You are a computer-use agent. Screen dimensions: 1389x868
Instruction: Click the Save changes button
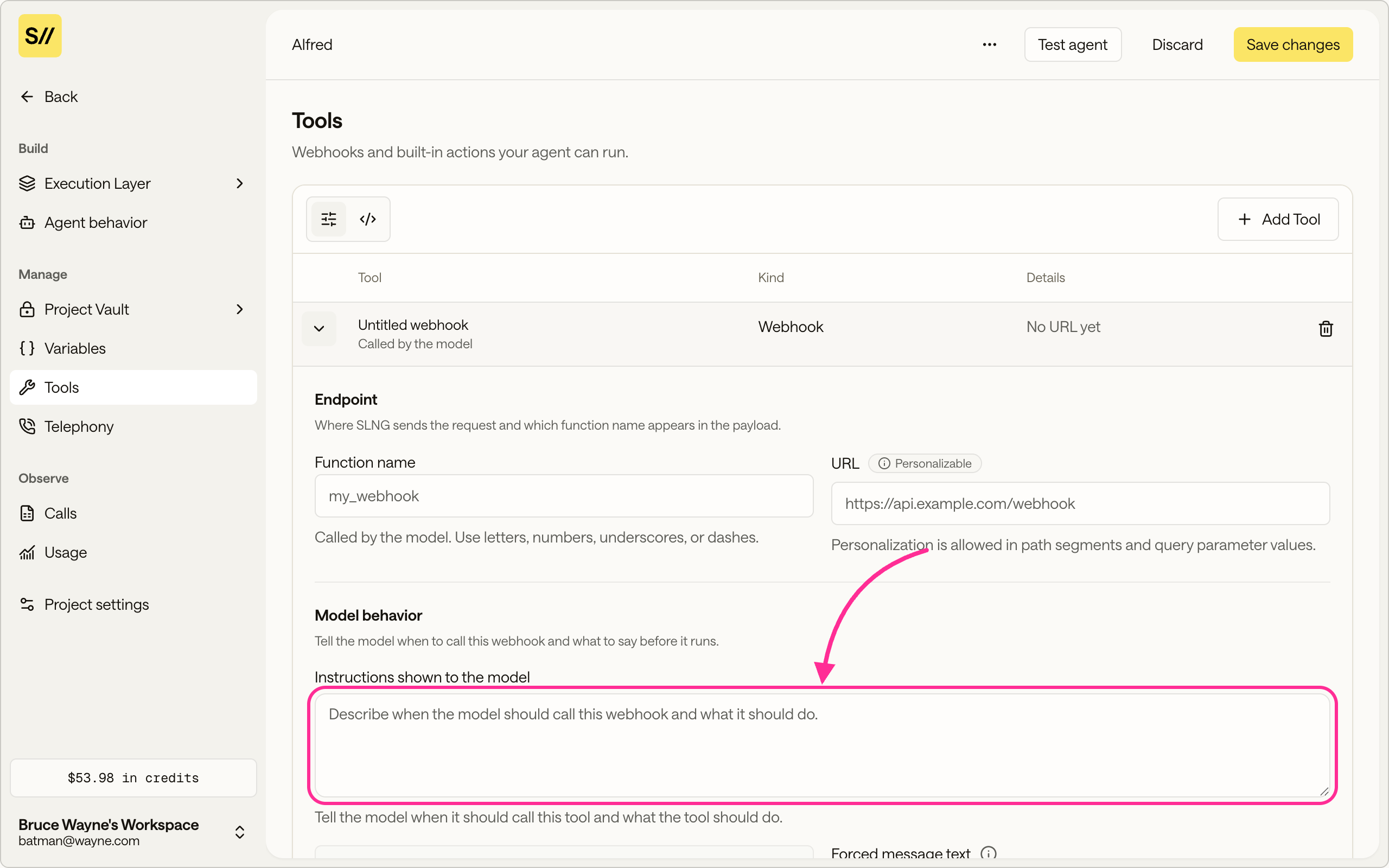tap(1292, 44)
